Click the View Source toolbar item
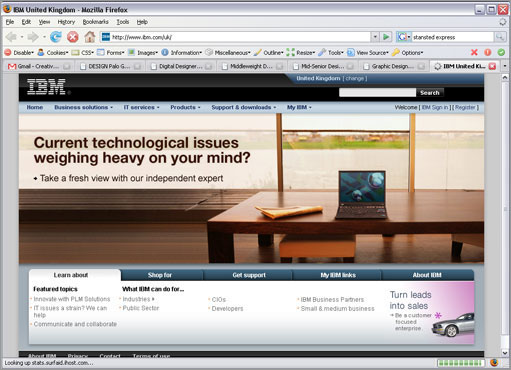Screen dimensions: 511x370 click(368, 53)
